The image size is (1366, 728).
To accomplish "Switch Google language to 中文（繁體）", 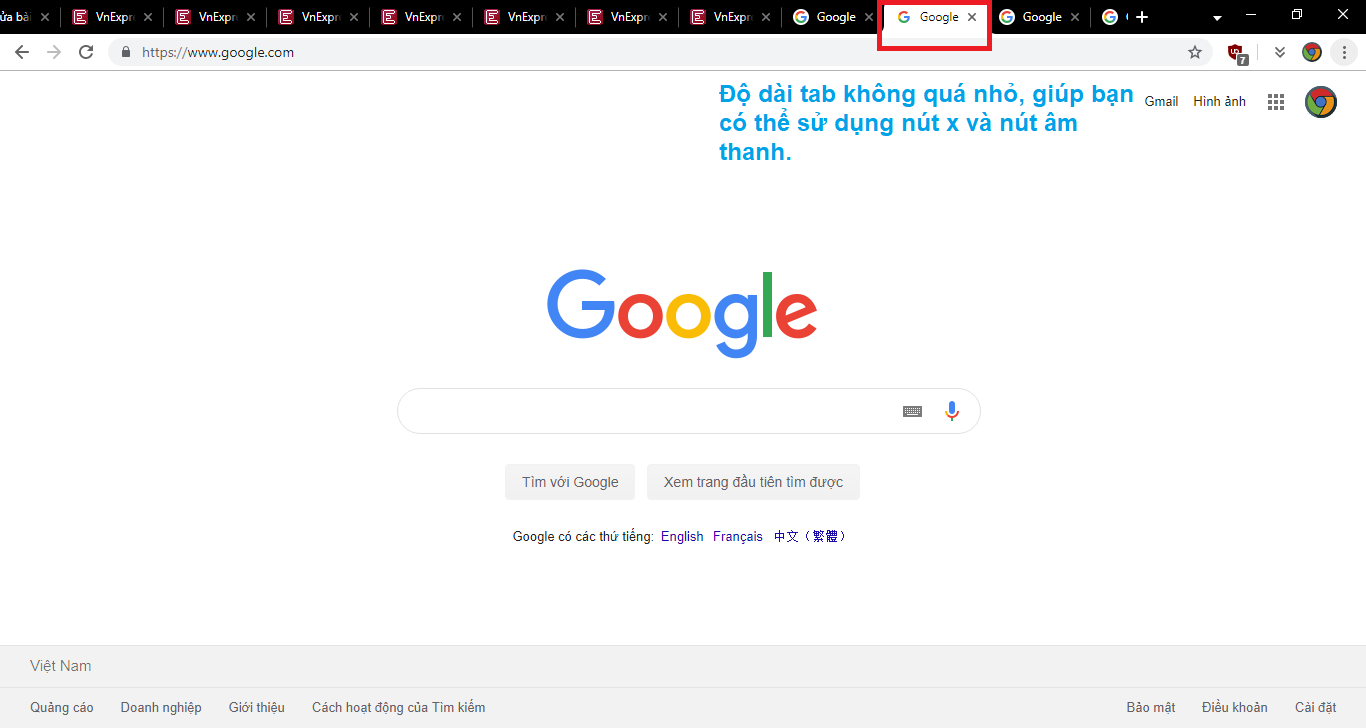I will 811,536.
